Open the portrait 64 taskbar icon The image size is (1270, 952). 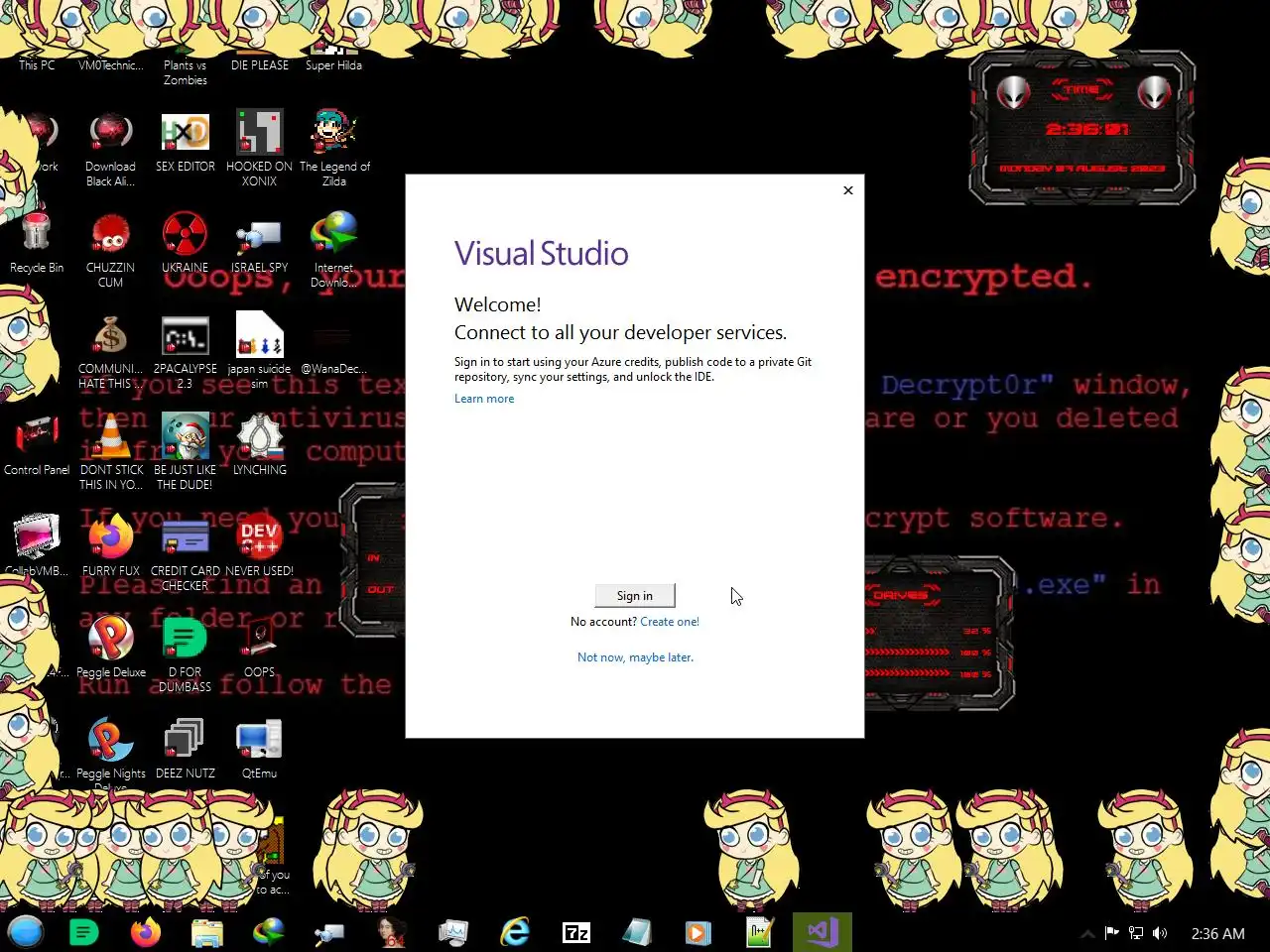tap(392, 932)
